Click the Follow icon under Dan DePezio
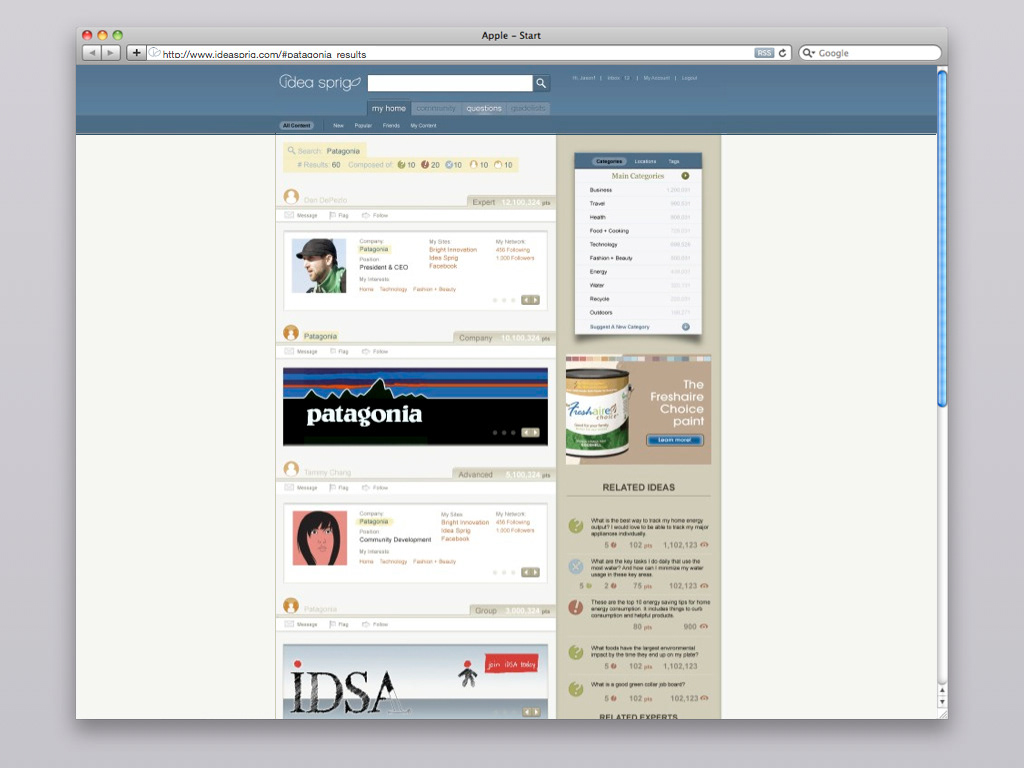The height and width of the screenshot is (768, 1024). click(366, 215)
